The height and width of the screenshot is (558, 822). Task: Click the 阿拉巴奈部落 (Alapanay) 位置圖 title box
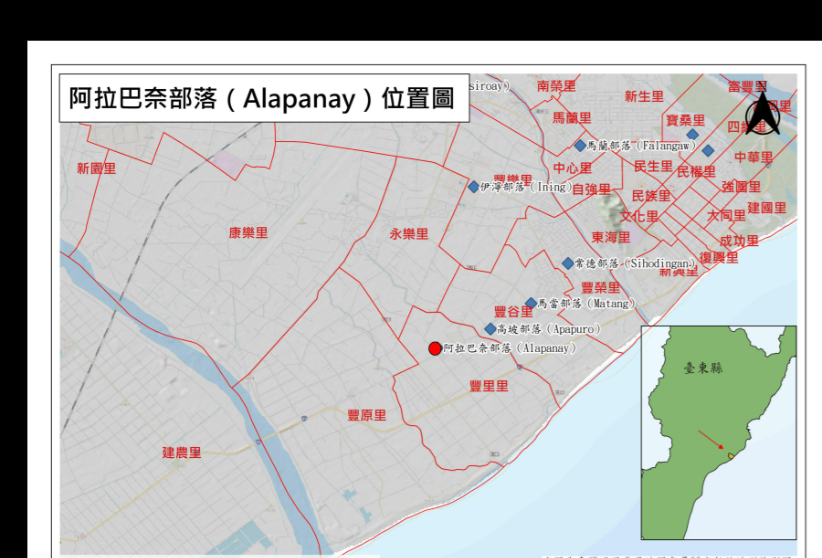click(x=262, y=98)
